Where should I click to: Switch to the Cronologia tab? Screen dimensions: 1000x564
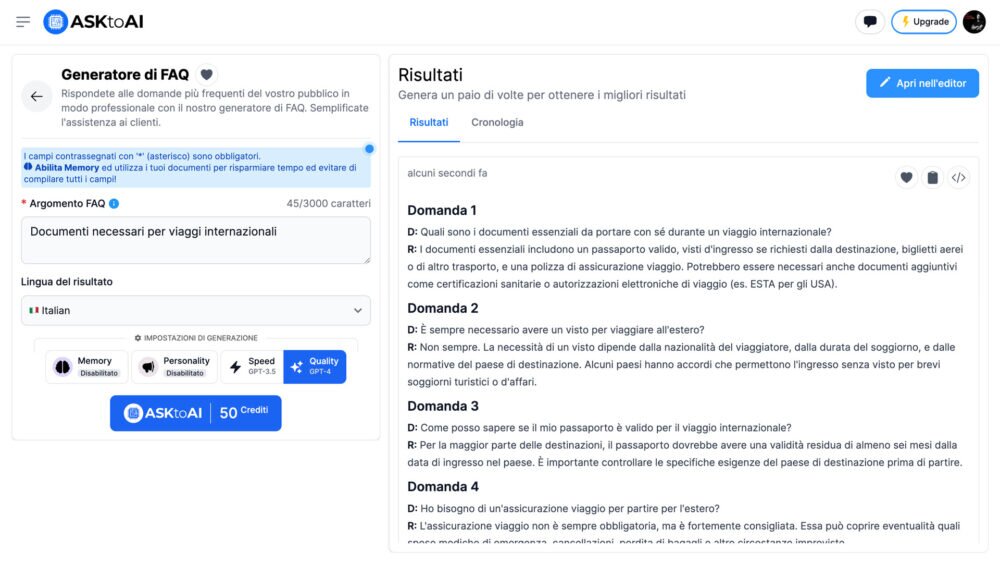(497, 122)
